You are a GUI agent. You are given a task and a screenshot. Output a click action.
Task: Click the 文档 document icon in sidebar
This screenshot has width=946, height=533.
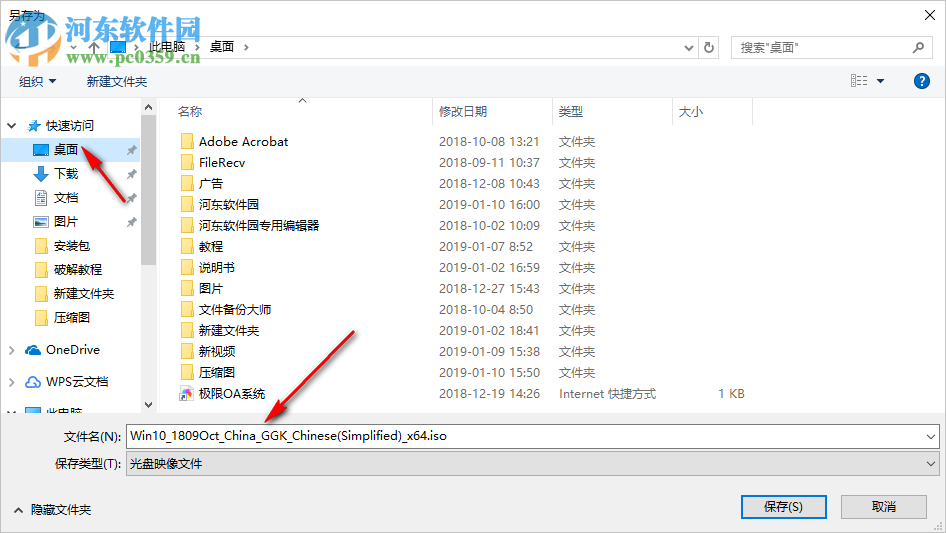[40, 198]
